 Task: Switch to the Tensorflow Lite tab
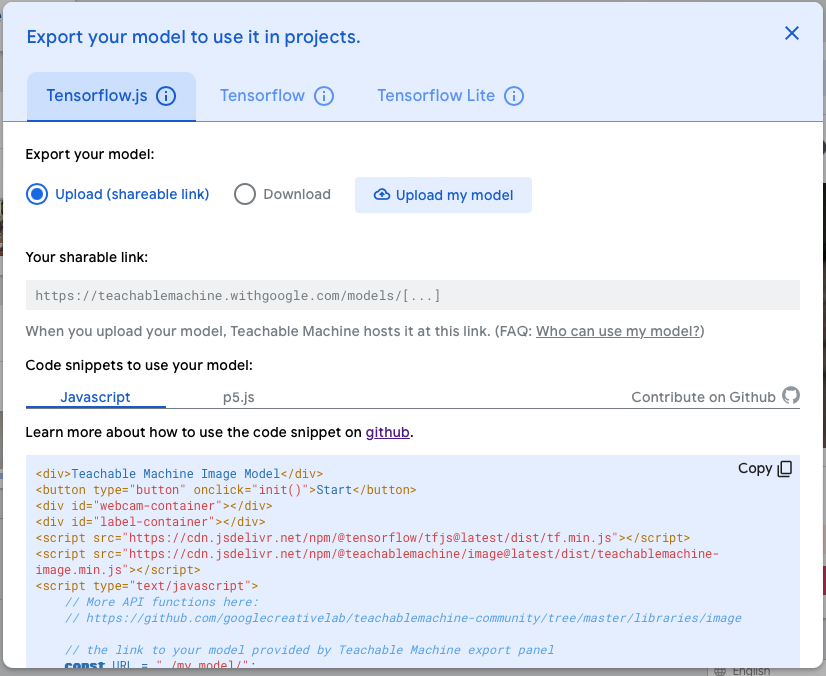coord(436,96)
